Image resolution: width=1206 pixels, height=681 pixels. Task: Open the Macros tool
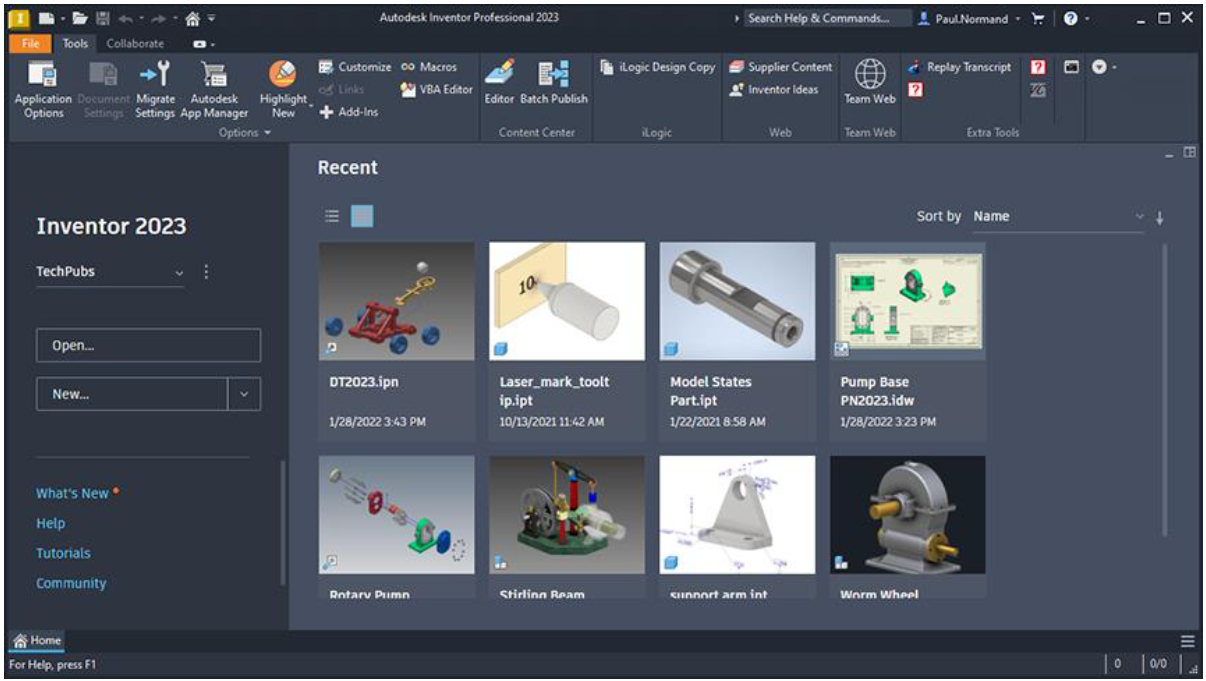coord(429,67)
